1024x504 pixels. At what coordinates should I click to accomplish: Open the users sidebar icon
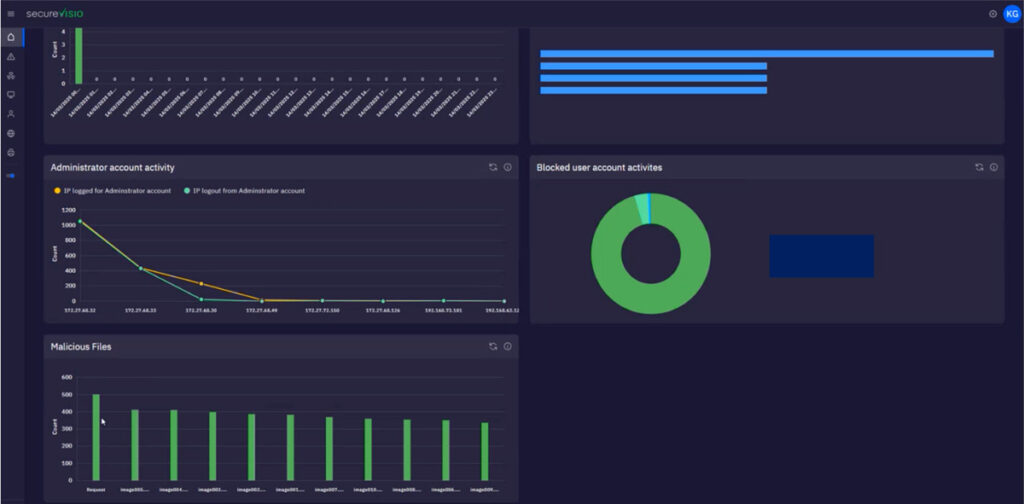tap(10, 114)
